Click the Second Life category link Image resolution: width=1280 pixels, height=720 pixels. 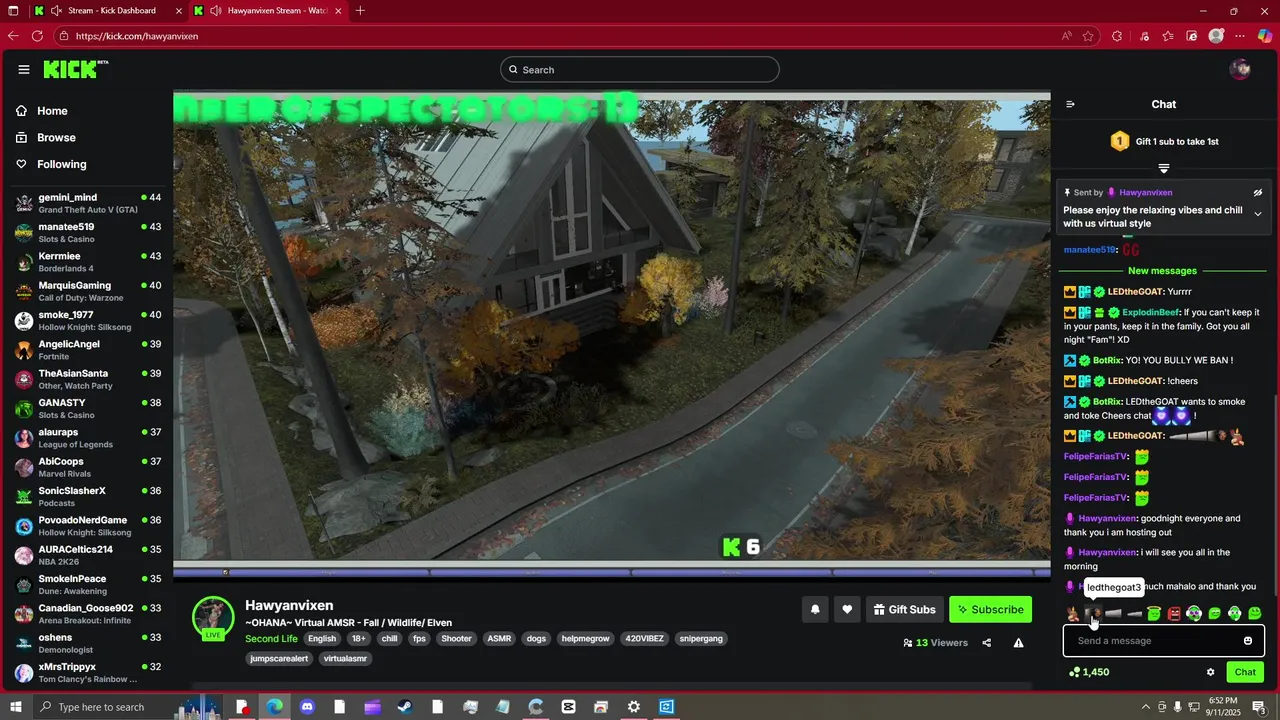point(271,638)
